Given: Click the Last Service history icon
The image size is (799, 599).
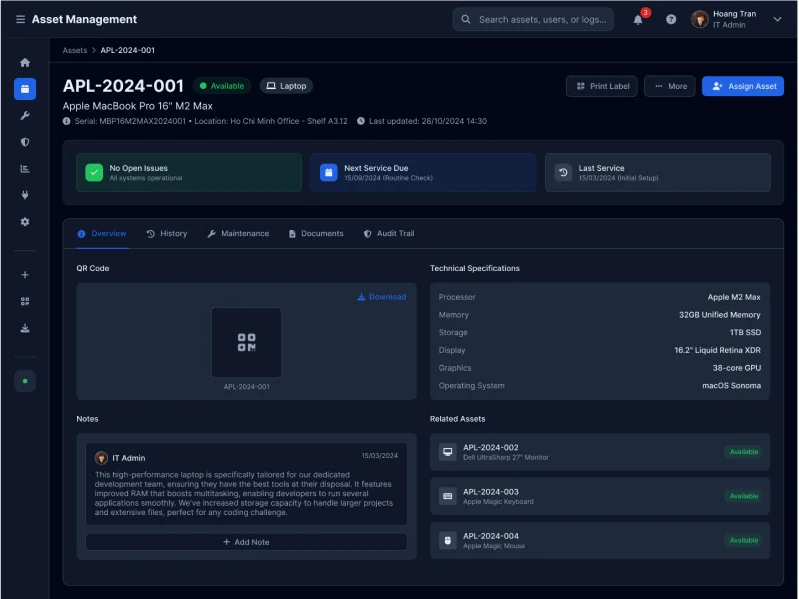Looking at the screenshot, I should 563,173.
